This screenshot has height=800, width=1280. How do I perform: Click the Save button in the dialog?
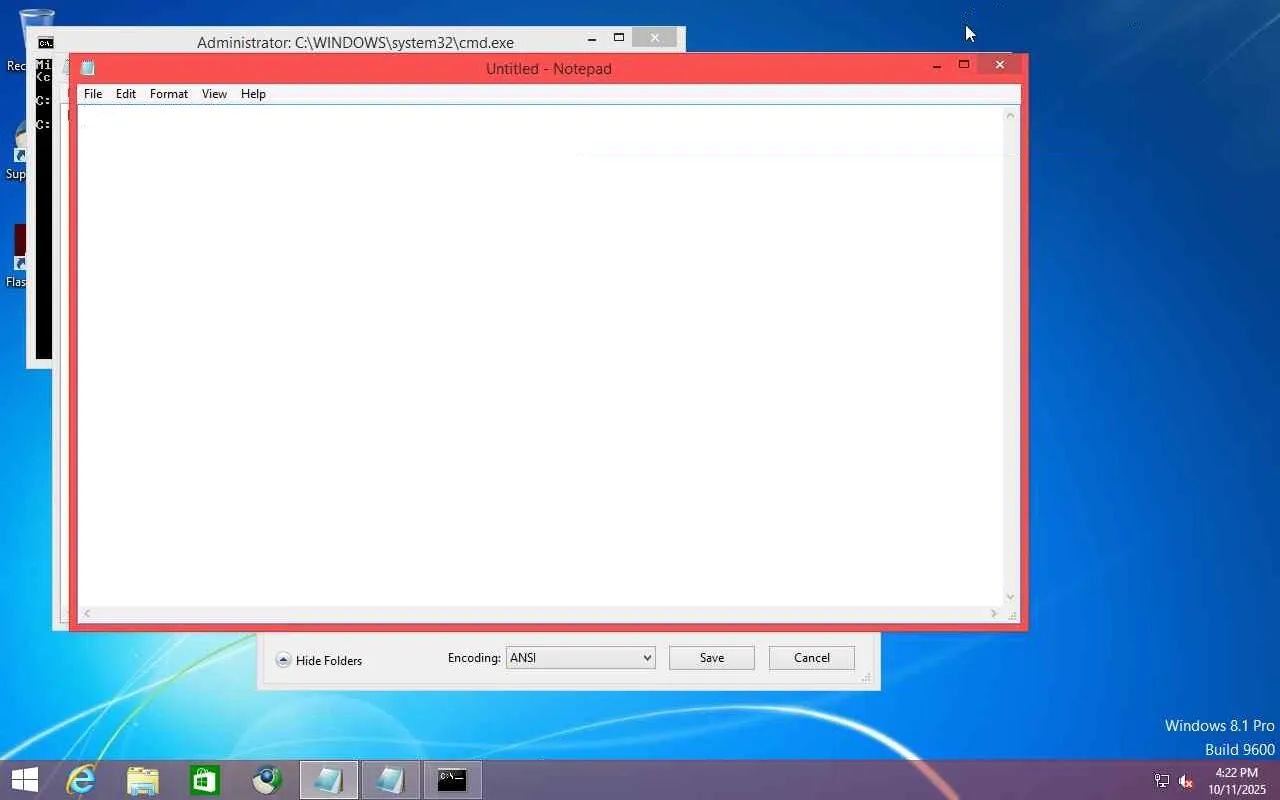(712, 658)
